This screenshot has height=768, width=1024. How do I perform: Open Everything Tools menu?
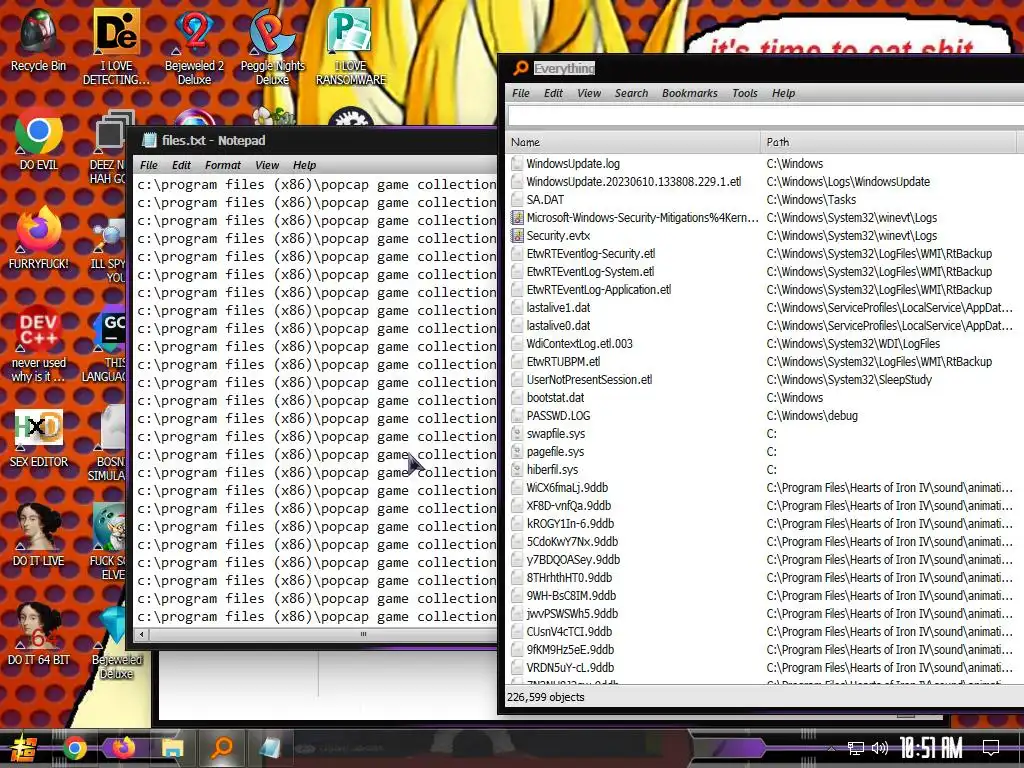[x=744, y=93]
